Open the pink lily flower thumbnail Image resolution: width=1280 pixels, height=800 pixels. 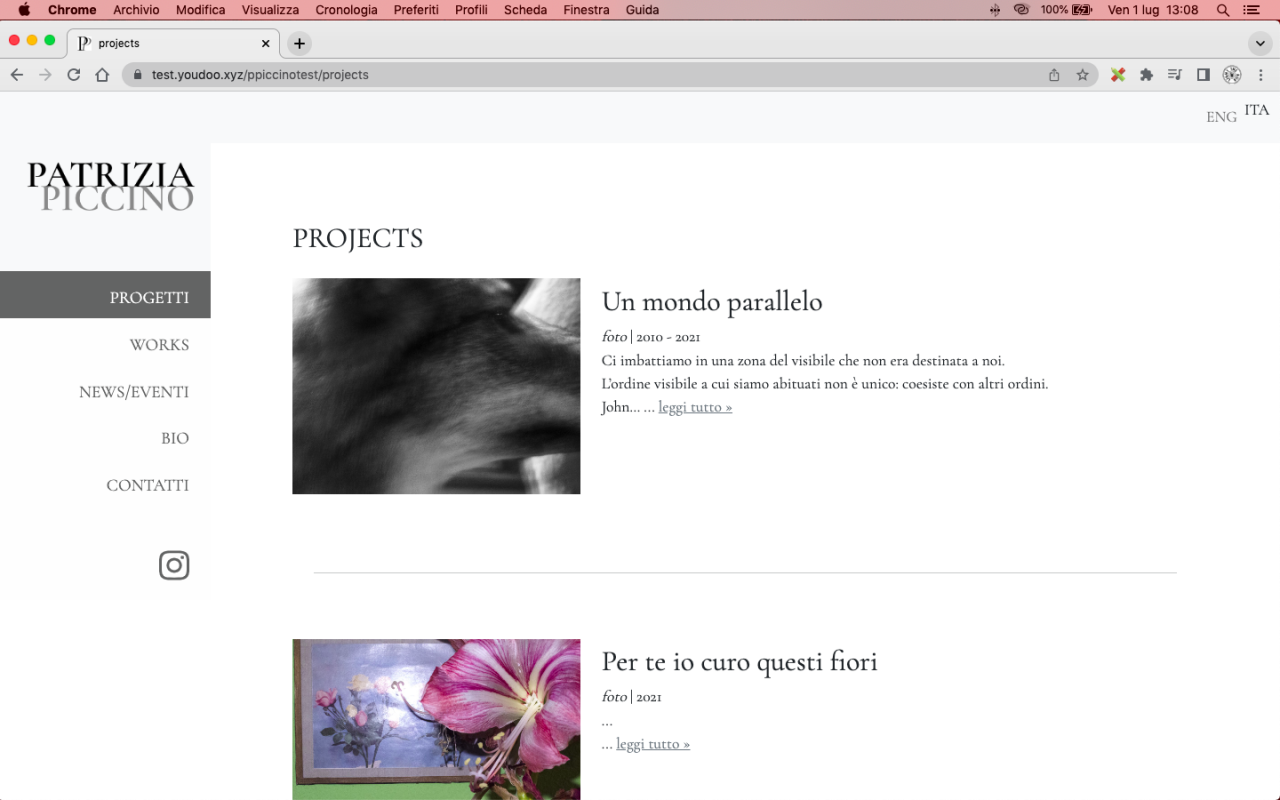(x=436, y=719)
